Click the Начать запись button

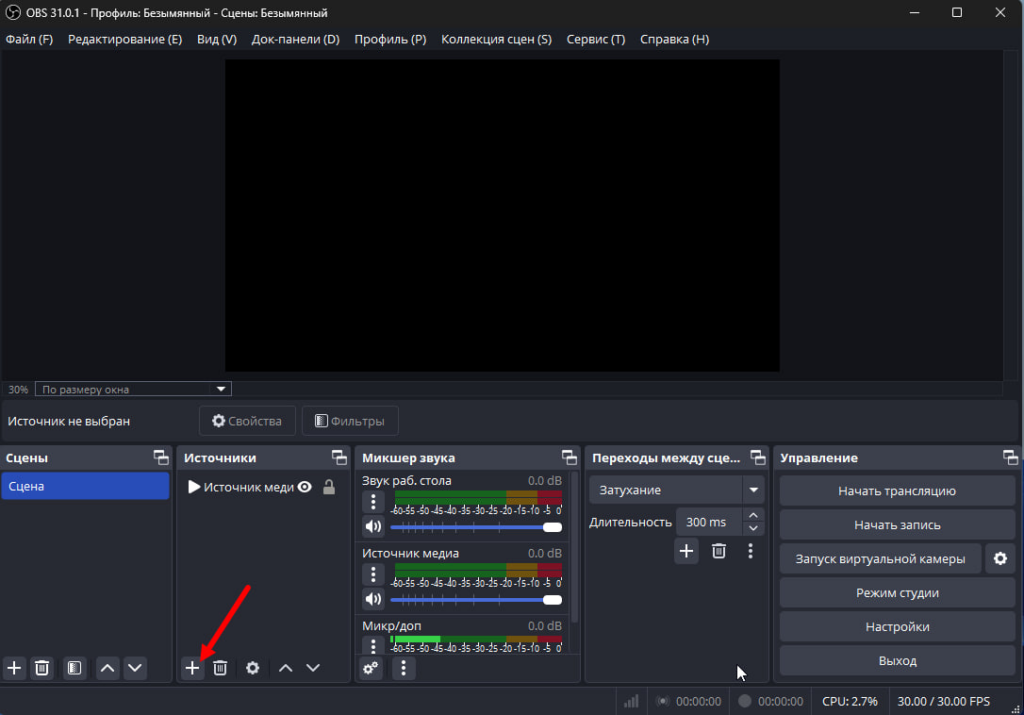[x=897, y=525]
